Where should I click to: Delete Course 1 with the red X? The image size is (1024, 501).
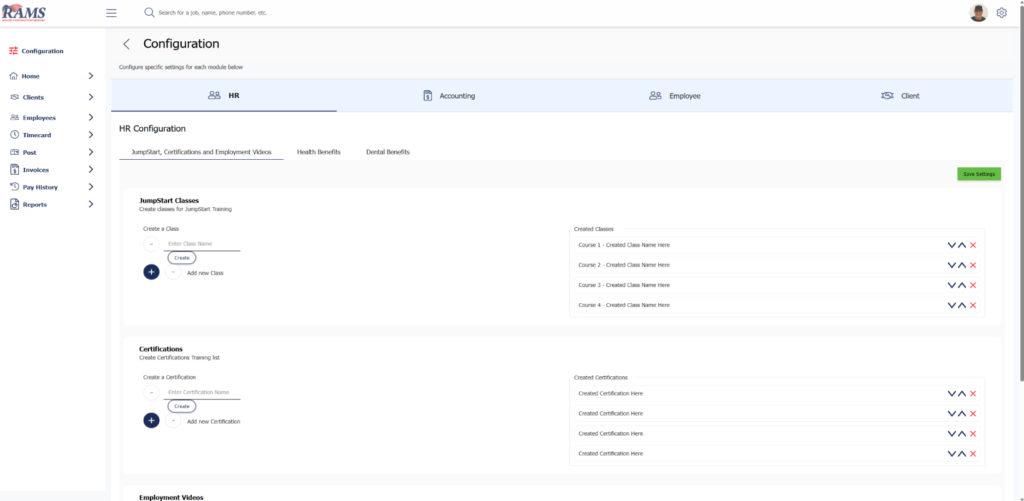click(973, 245)
